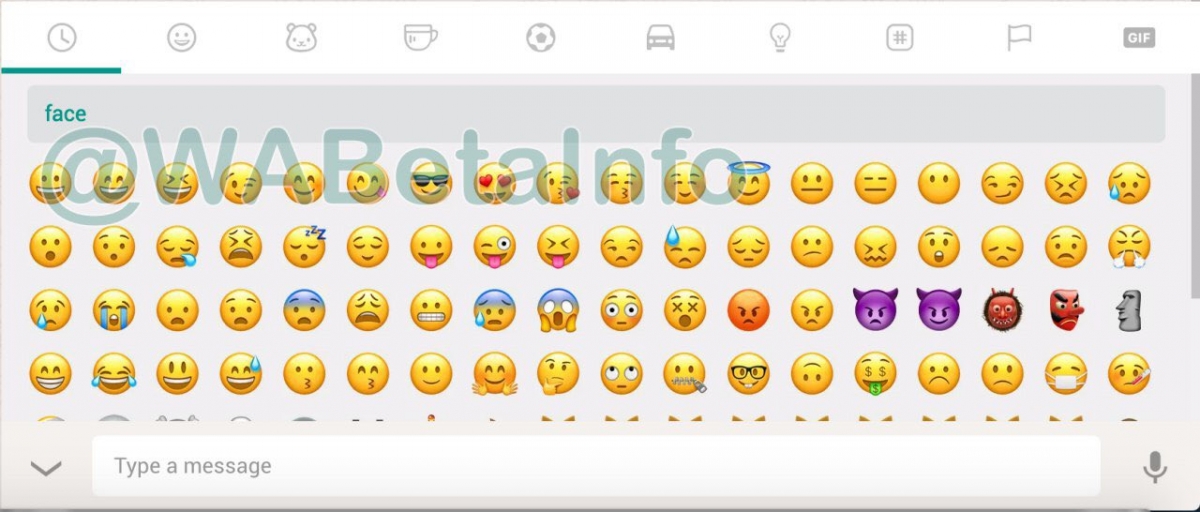Choose the money-mouth face emoji
Image resolution: width=1200 pixels, height=512 pixels.
[875, 374]
